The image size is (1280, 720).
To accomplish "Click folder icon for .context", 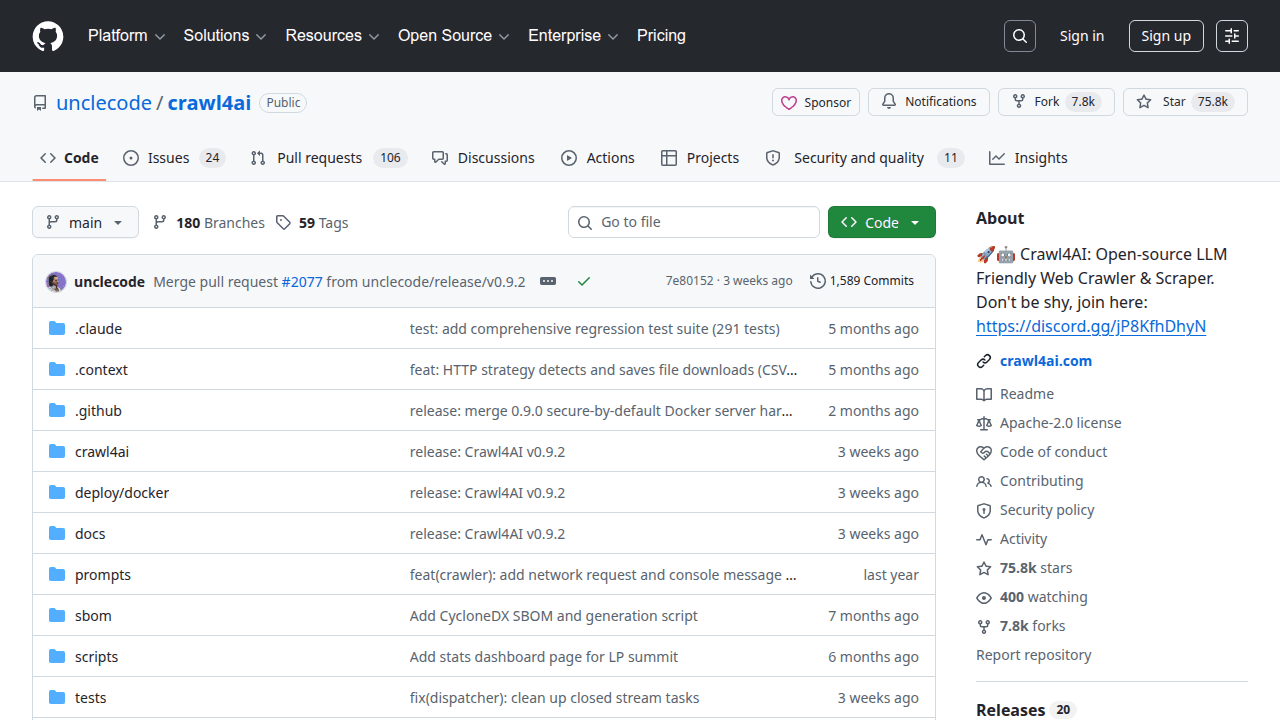I will 57,369.
